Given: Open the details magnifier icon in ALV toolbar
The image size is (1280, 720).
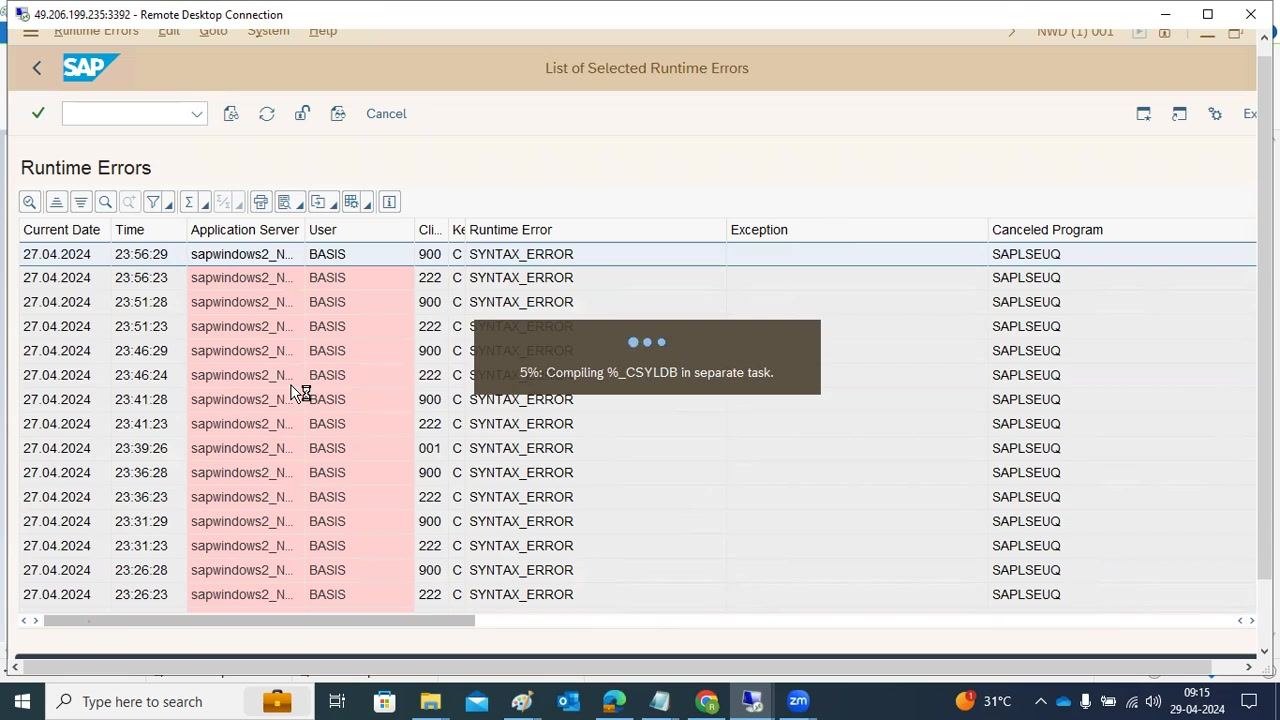Looking at the screenshot, I should (30, 202).
